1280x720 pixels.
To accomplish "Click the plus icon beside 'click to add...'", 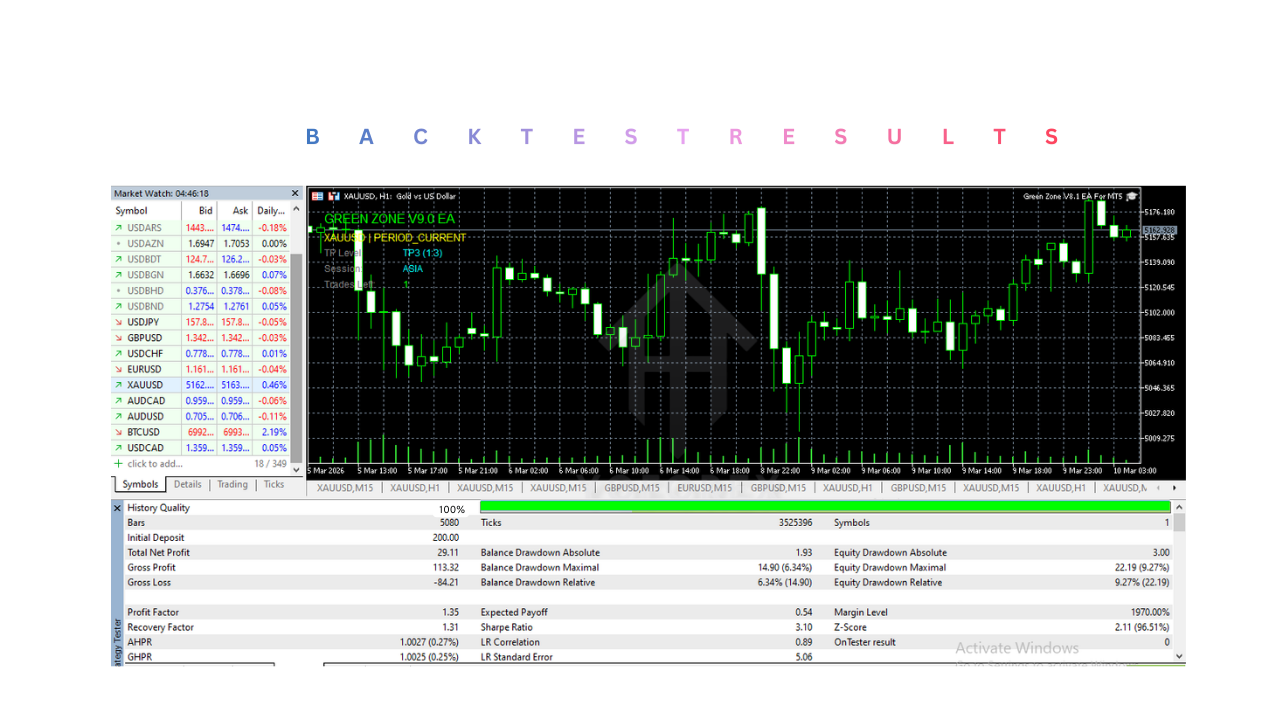I will (x=119, y=464).
